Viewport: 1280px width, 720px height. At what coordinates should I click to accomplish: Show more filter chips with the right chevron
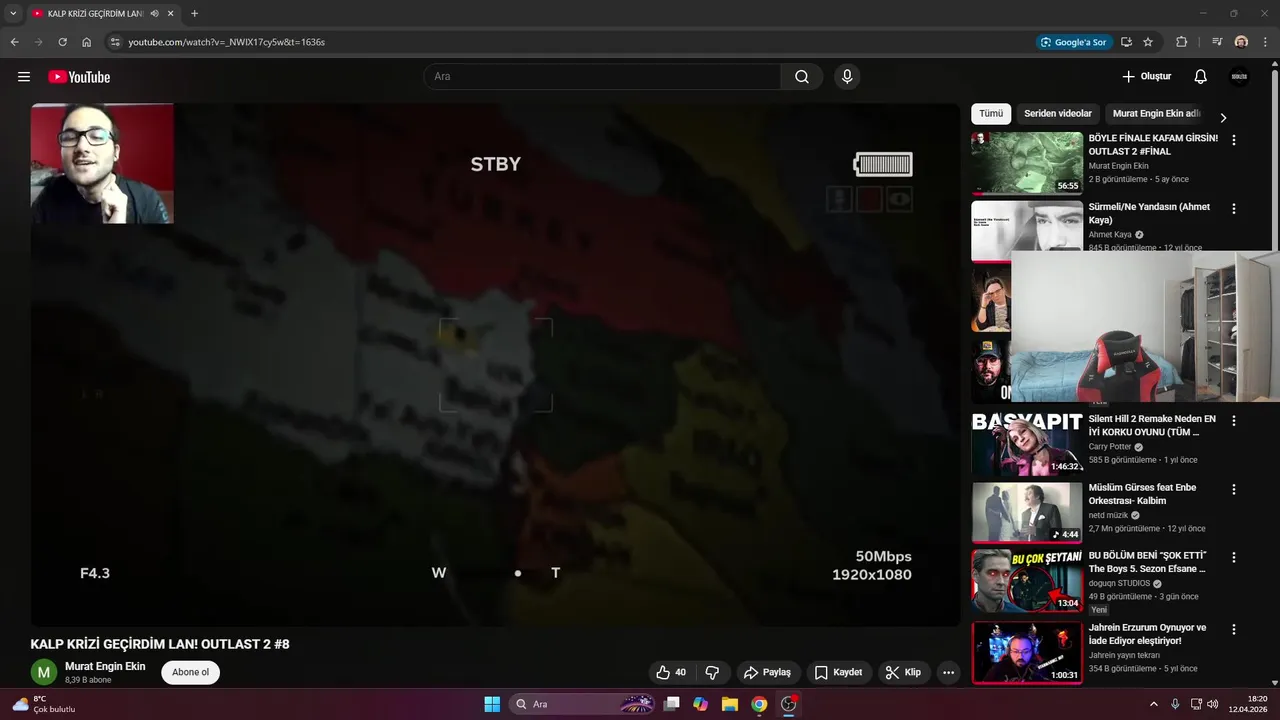(x=1222, y=117)
